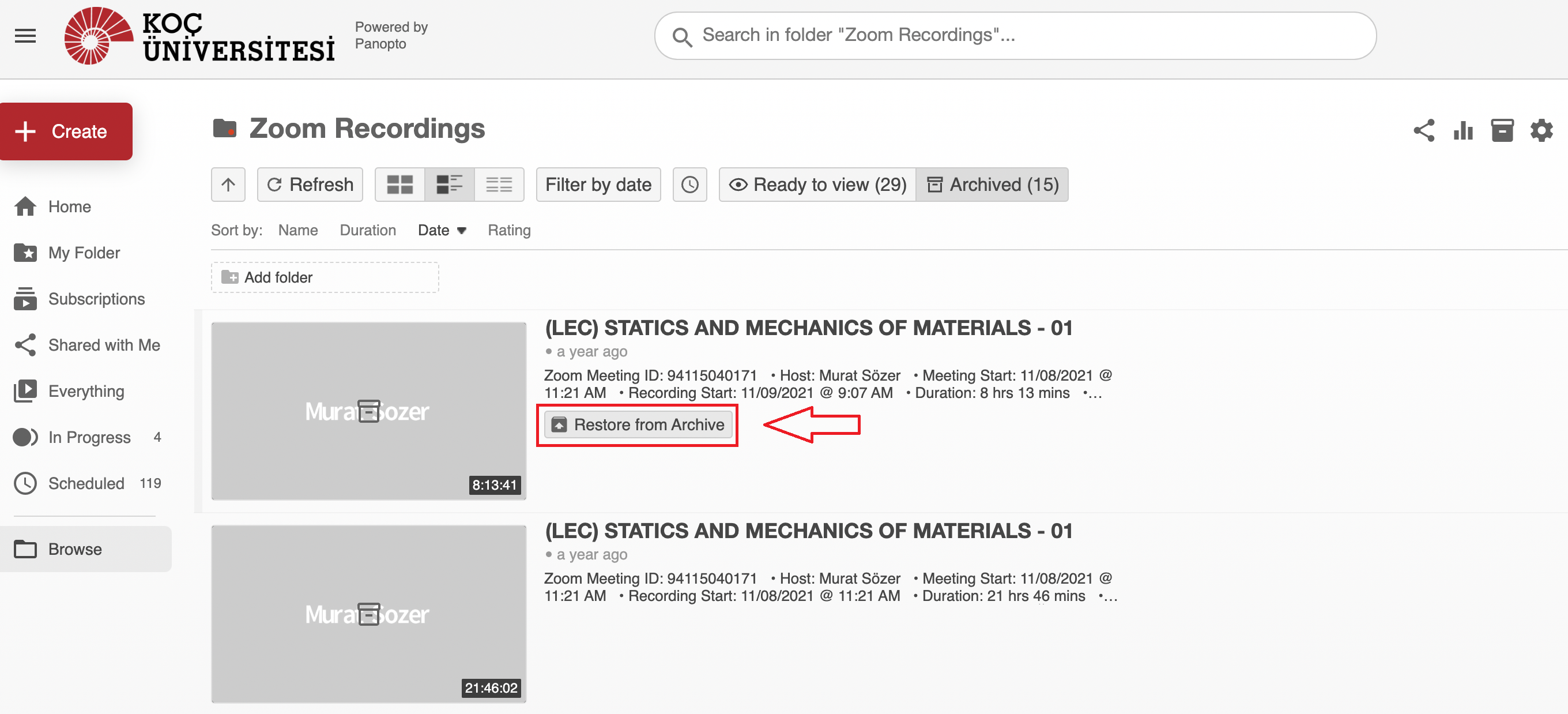Switch to grid thumbnail view

pos(400,185)
